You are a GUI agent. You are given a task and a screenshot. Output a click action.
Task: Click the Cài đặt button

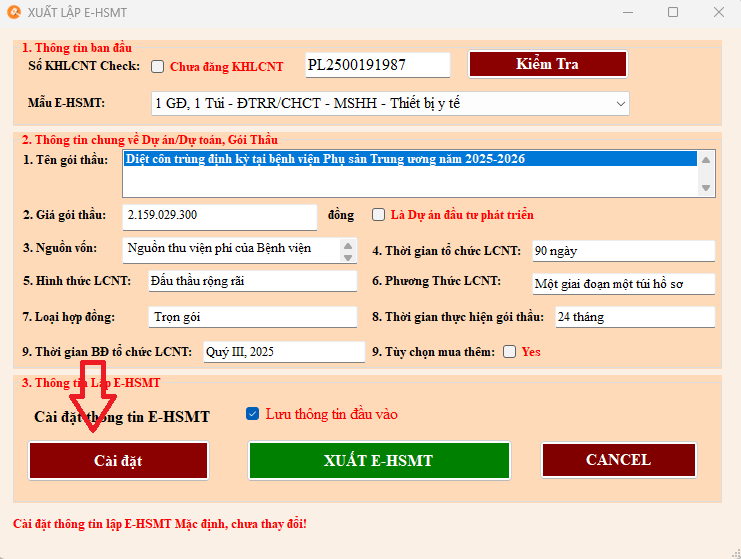click(x=119, y=461)
